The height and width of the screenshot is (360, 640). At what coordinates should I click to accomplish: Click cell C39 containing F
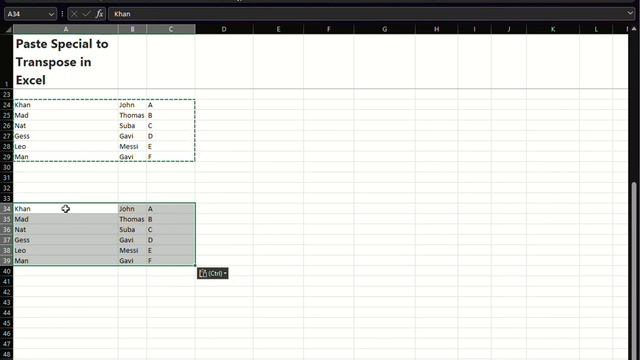coord(171,261)
